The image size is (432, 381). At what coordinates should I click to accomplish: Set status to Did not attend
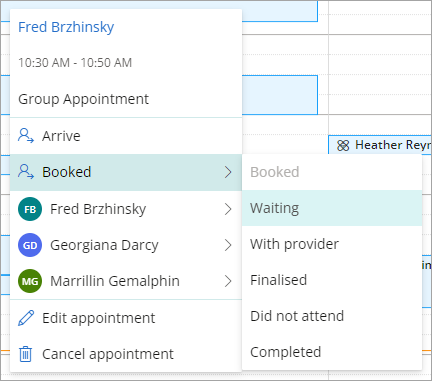(x=332, y=316)
